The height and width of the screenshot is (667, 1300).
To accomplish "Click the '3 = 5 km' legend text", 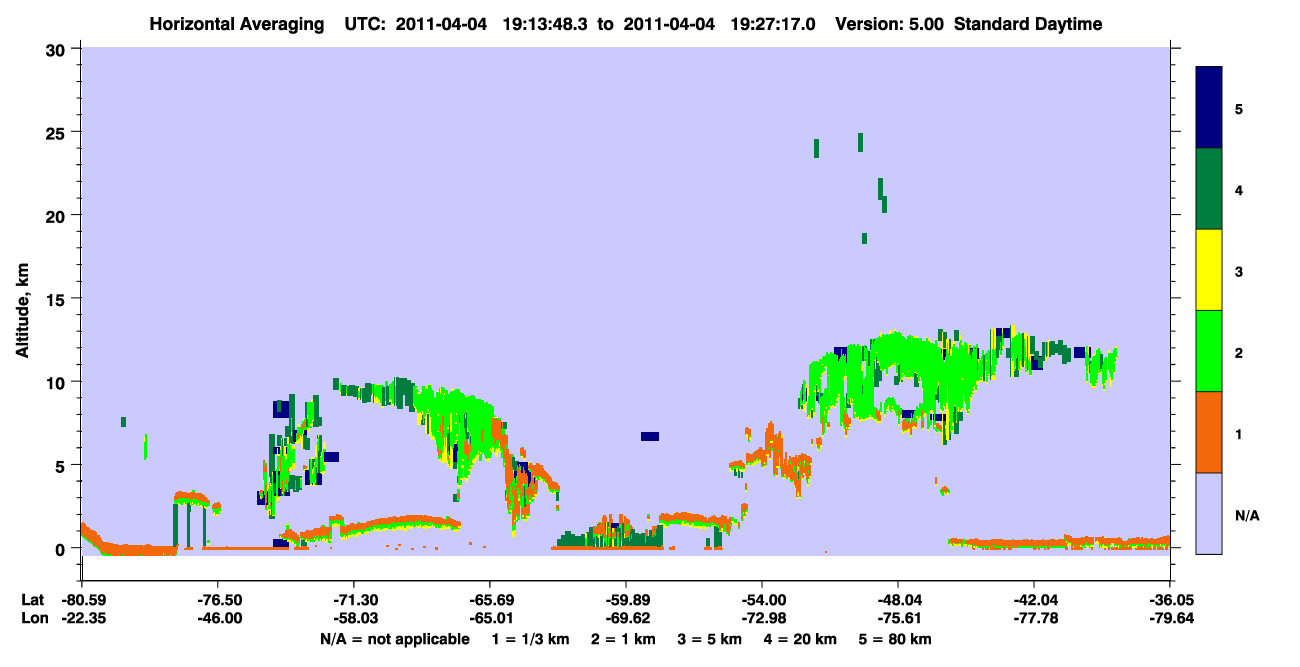I will tap(711, 639).
